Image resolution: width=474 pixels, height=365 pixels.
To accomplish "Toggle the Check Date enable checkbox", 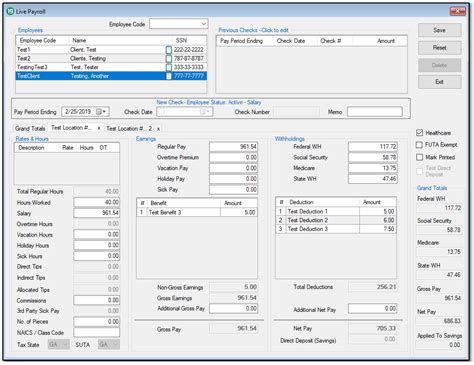I will pyautogui.click(x=161, y=112).
